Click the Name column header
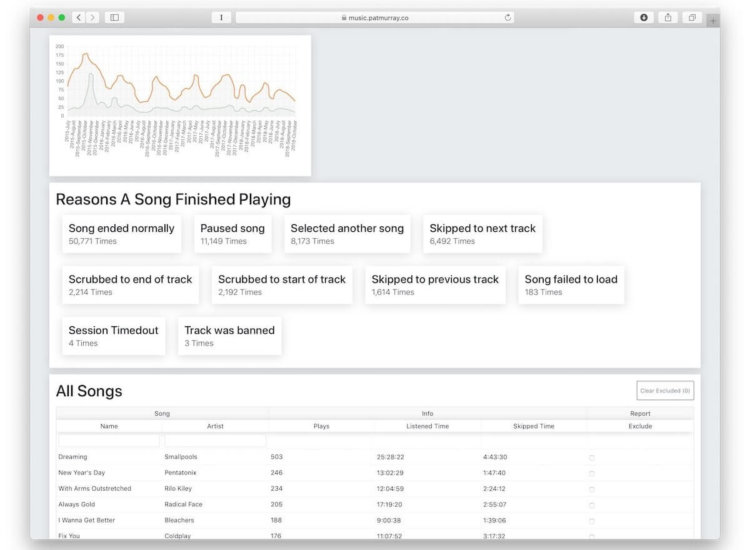 pyautogui.click(x=109, y=426)
